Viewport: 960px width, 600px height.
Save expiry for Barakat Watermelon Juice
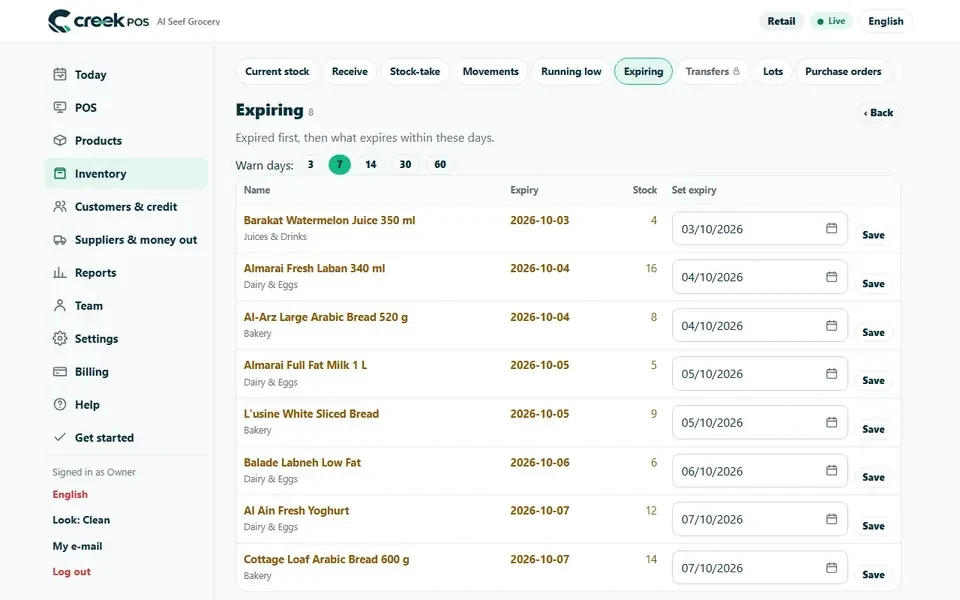click(x=873, y=234)
